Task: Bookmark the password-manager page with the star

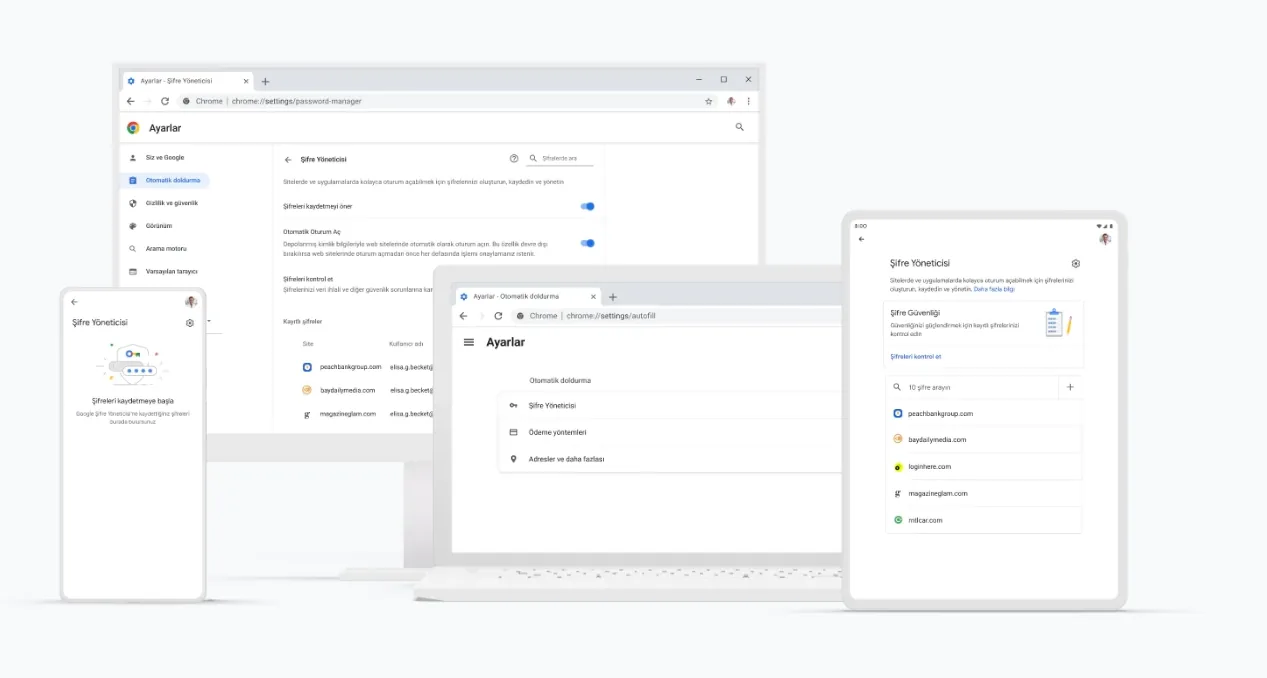Action: coord(709,101)
